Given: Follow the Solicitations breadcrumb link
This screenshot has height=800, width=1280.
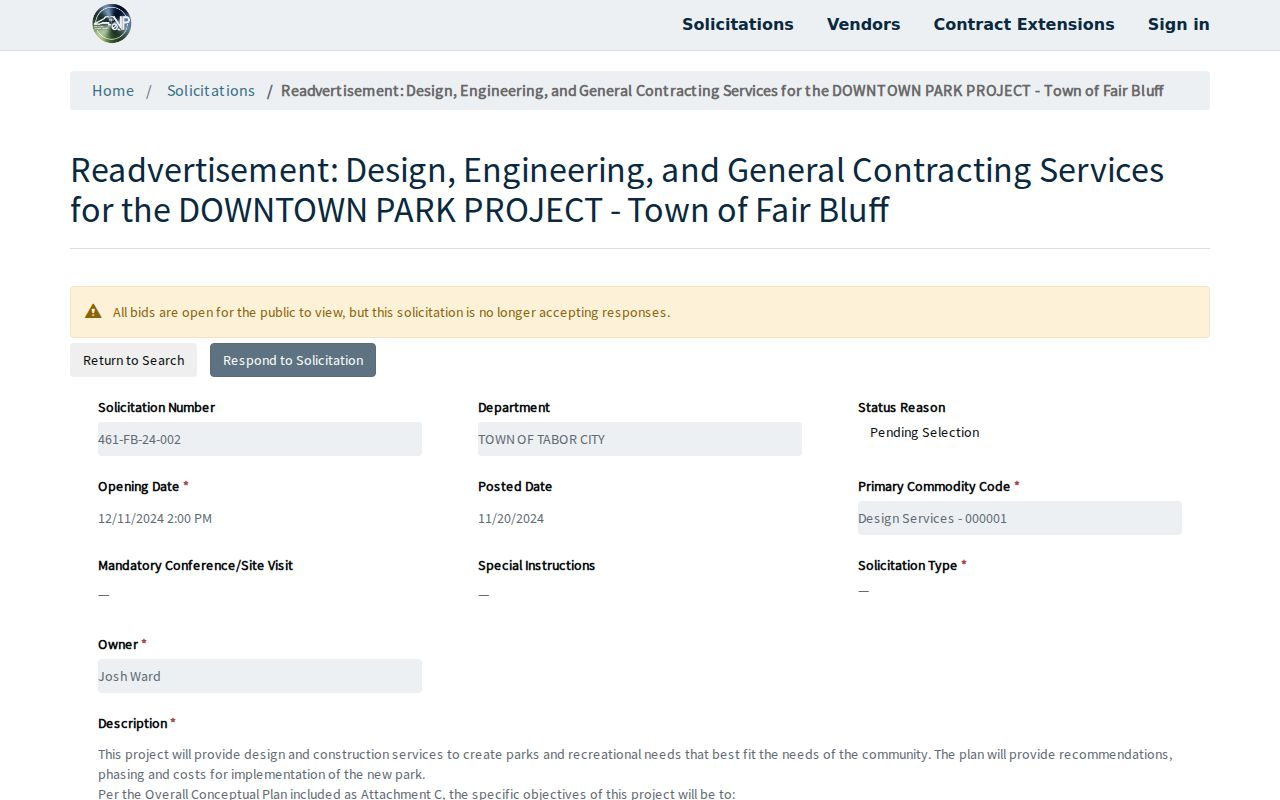Looking at the screenshot, I should tap(211, 90).
